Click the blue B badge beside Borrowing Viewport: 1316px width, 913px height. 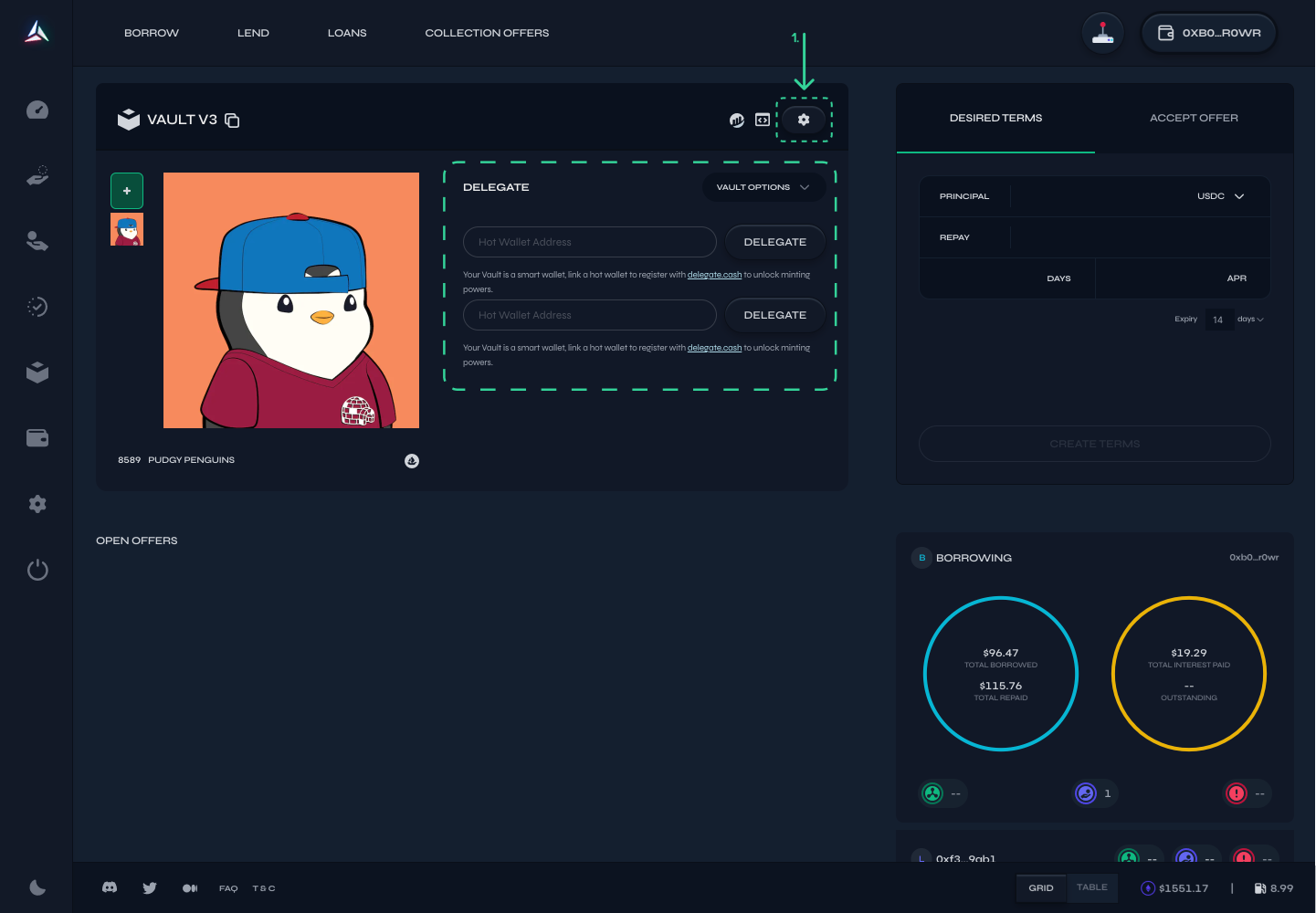[921, 558]
